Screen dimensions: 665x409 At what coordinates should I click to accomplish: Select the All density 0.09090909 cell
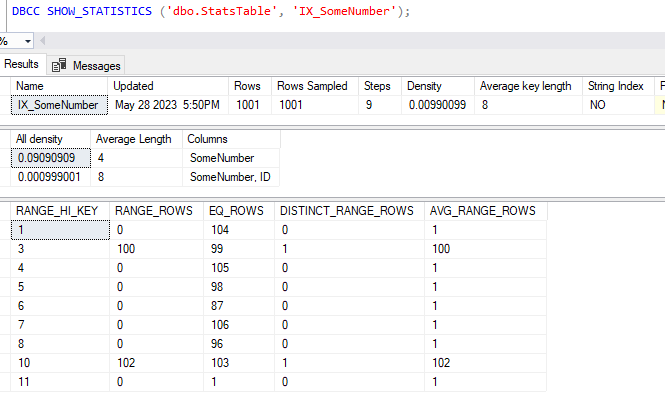[x=50, y=158]
